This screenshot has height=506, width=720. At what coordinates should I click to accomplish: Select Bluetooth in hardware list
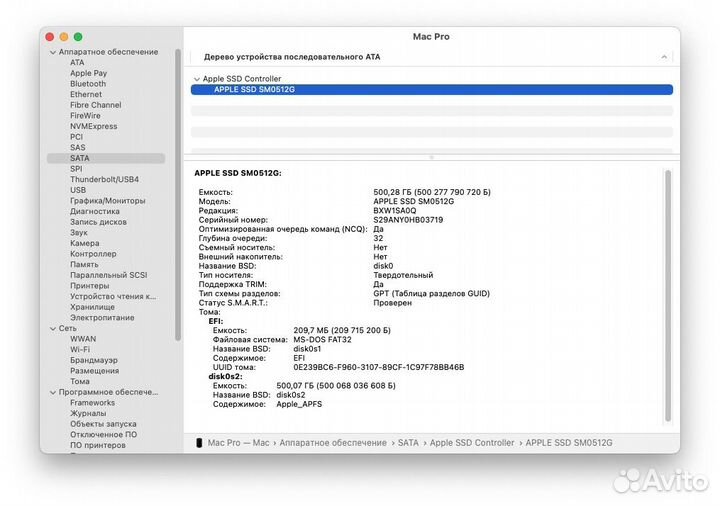point(88,84)
